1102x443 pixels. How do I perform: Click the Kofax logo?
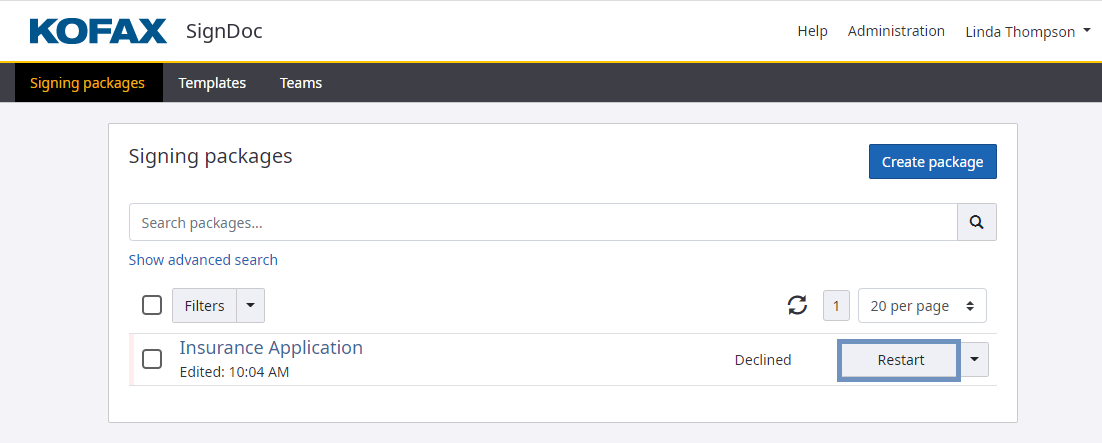98,31
